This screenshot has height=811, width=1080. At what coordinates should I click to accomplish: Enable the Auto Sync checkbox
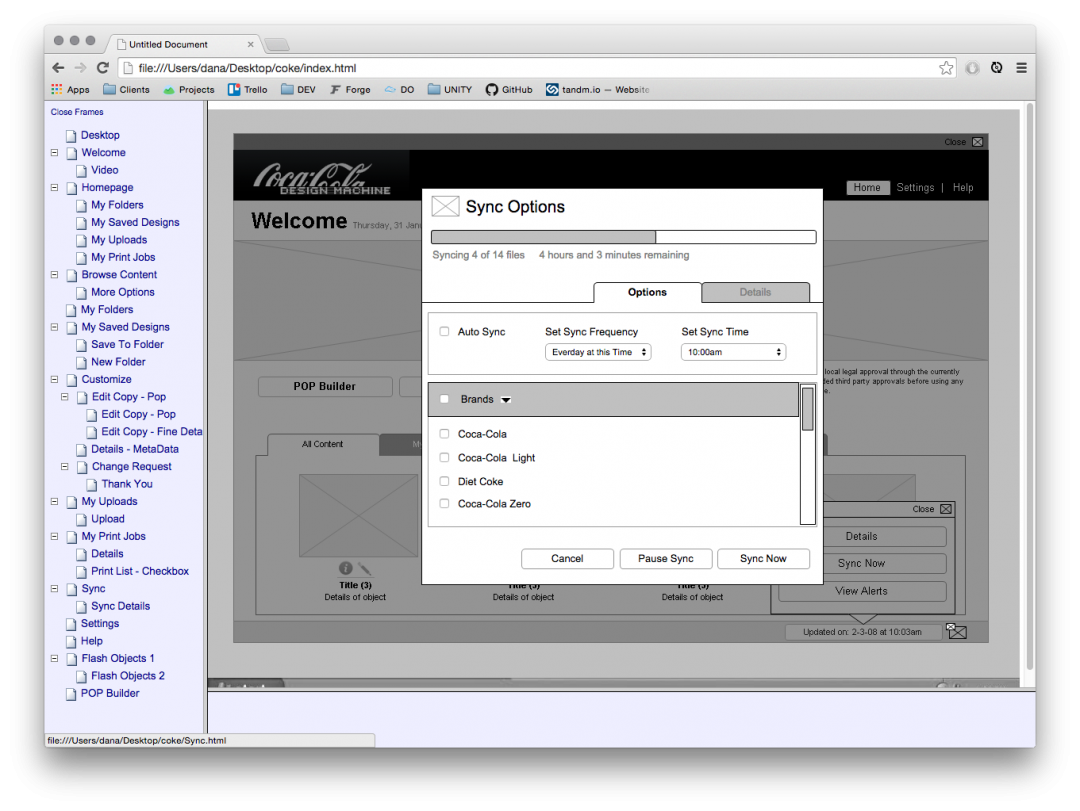[x=444, y=331]
